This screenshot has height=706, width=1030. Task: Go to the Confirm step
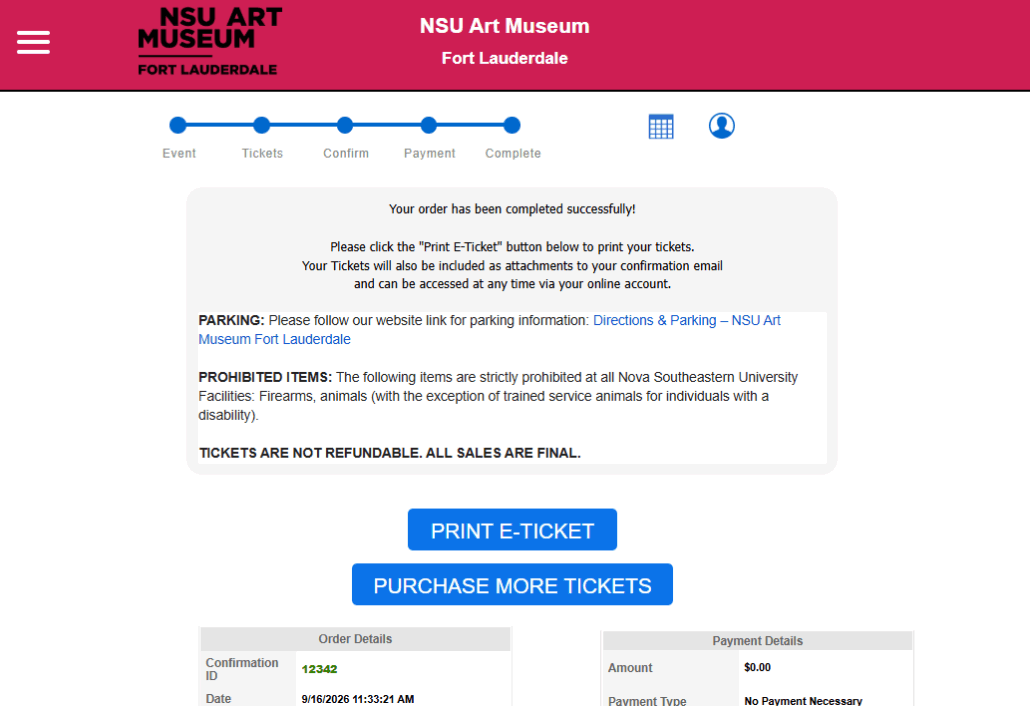point(345,125)
